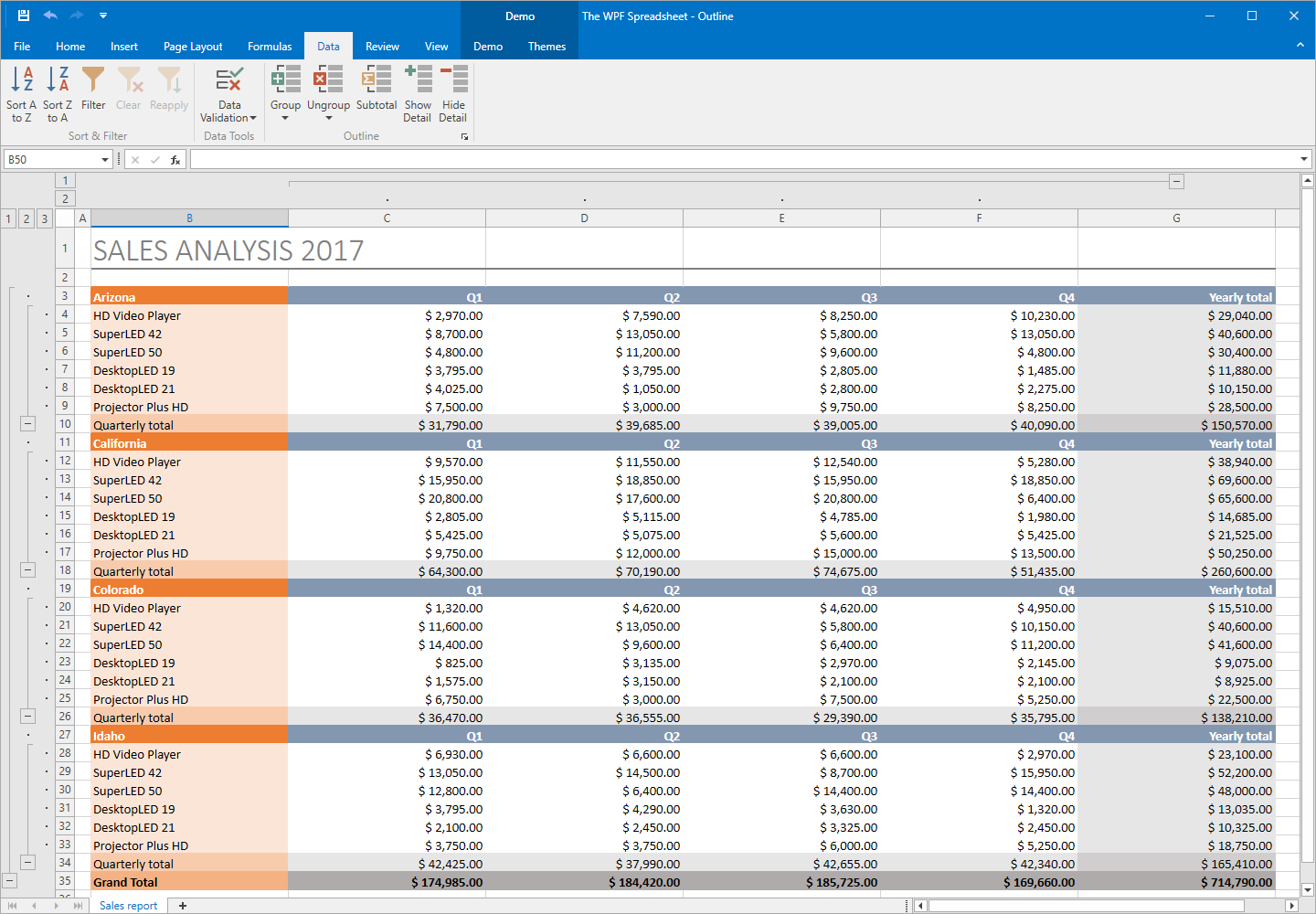Open the Filter tool

[x=92, y=91]
